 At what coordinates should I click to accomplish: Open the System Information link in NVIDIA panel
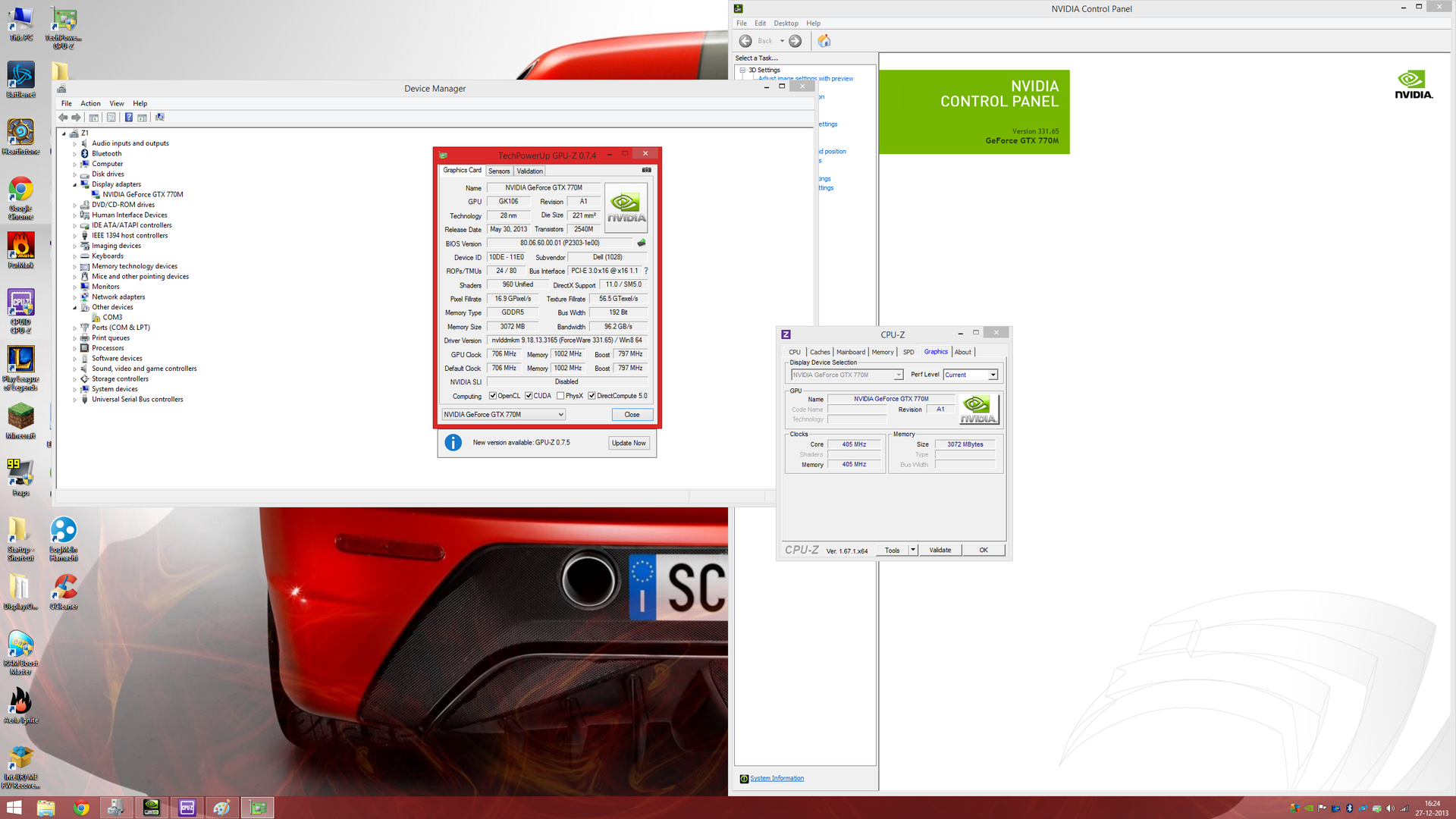click(x=777, y=778)
